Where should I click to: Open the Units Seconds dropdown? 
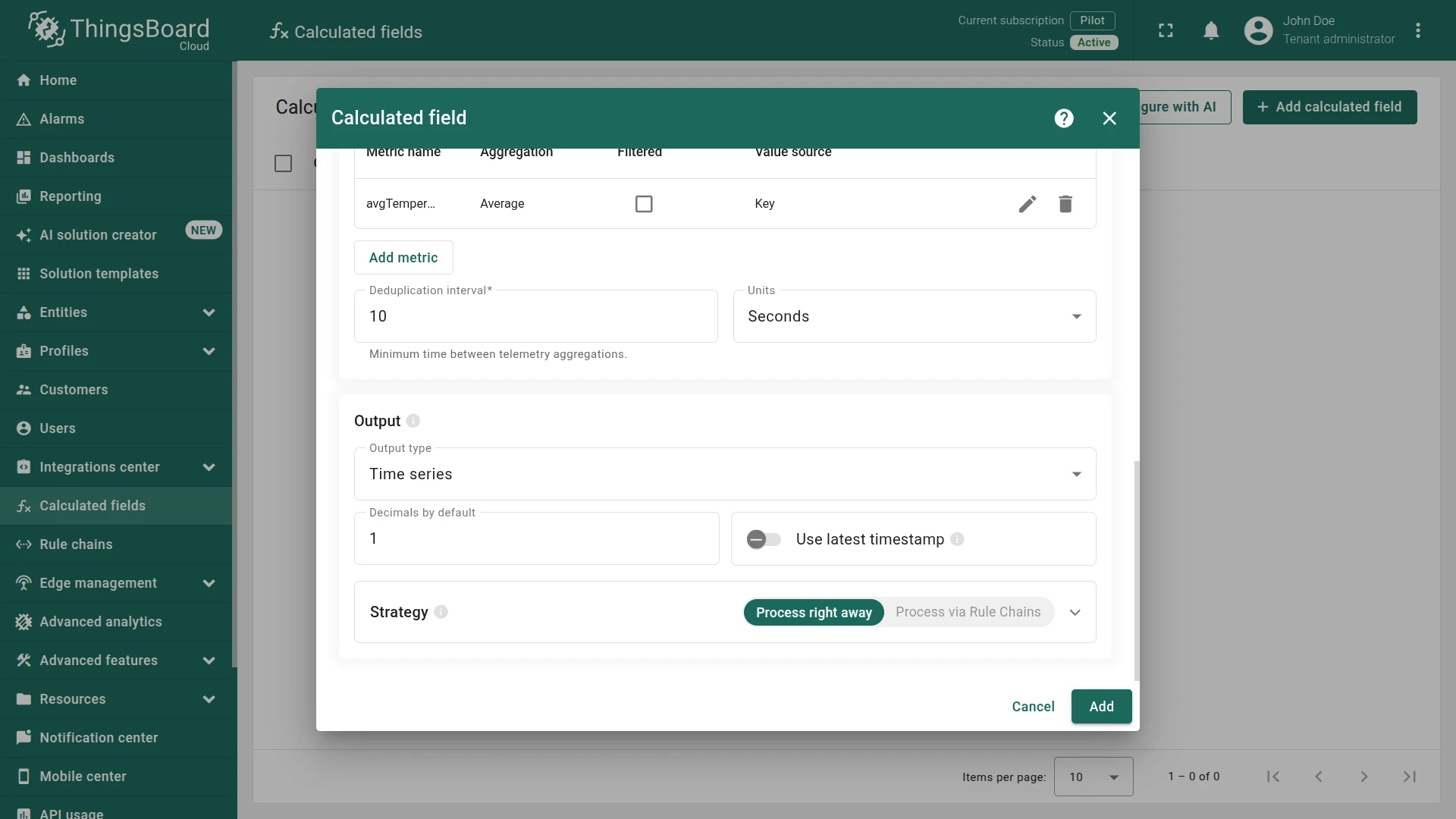point(915,316)
